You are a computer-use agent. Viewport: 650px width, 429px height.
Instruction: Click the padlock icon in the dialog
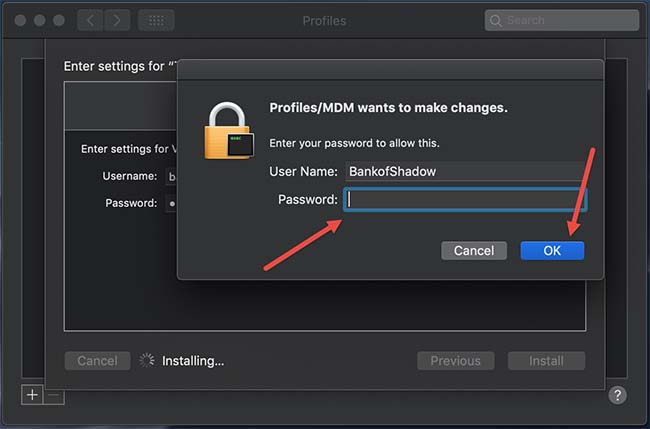[229, 131]
